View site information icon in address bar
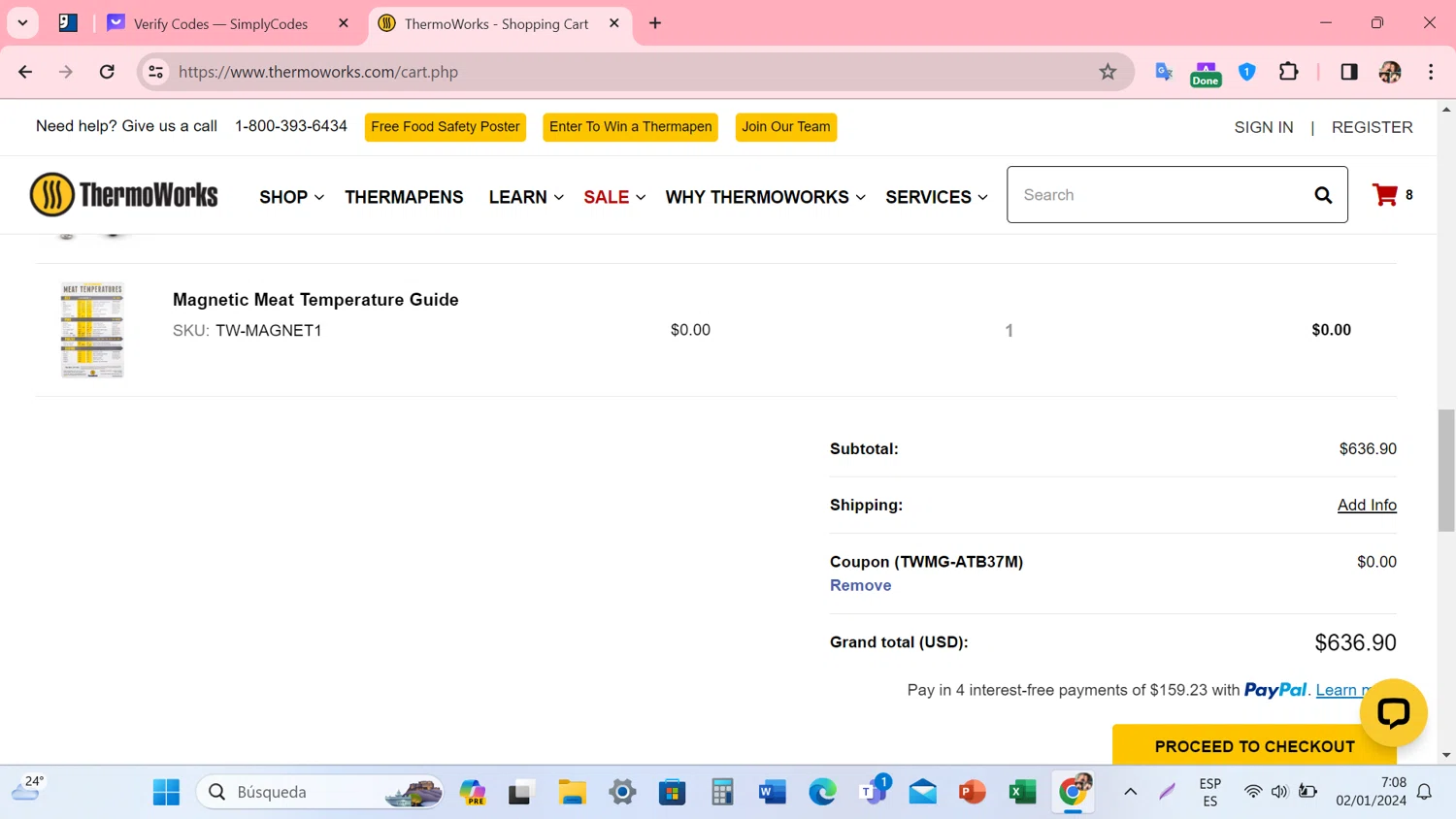This screenshot has height=819, width=1456. coord(156,72)
